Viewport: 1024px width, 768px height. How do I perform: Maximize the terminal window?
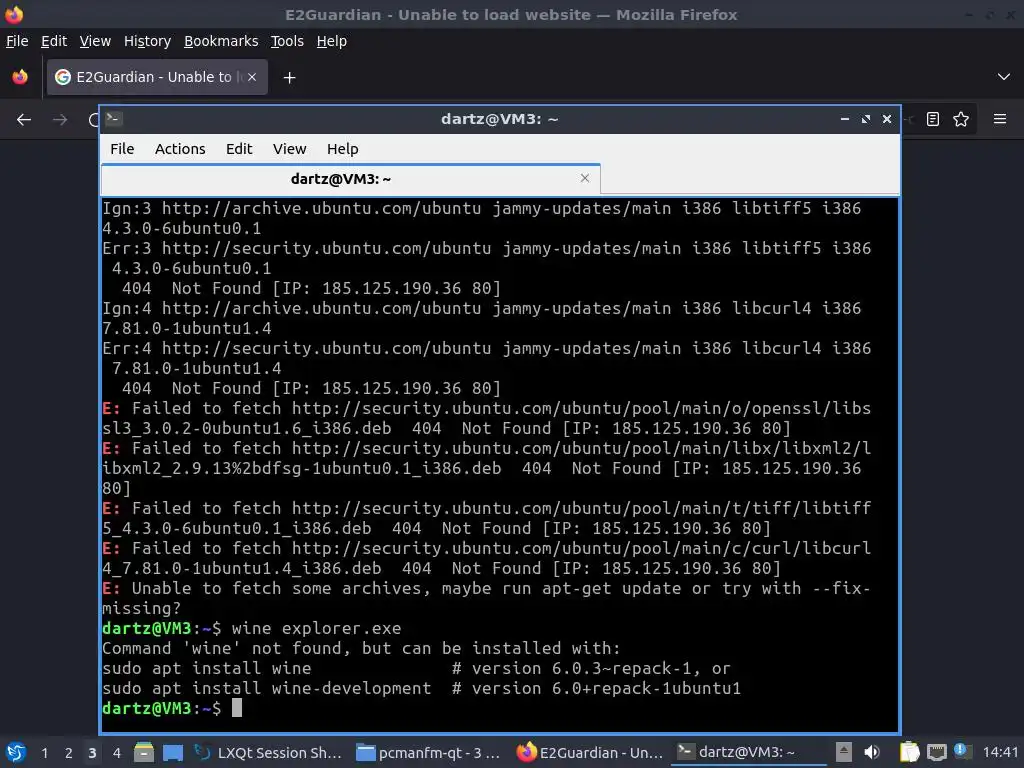[866, 119]
